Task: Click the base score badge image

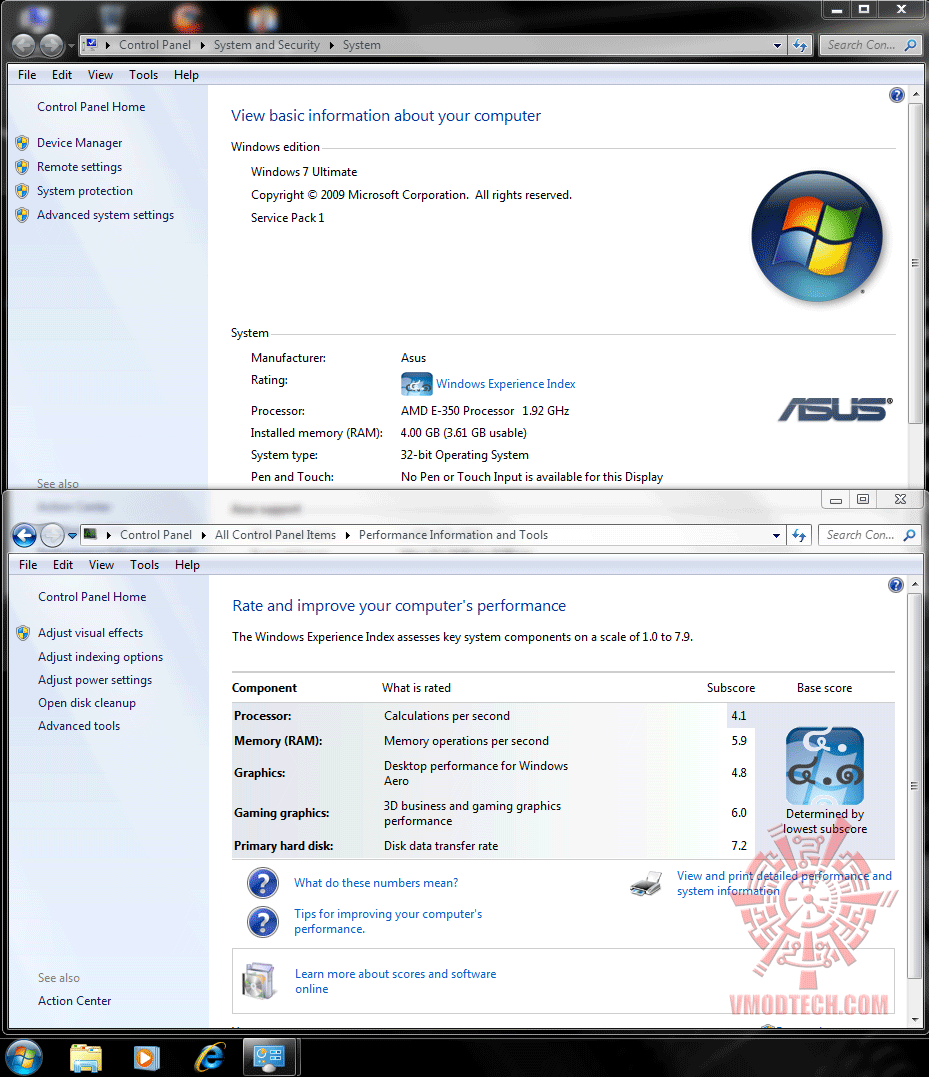Action: (825, 766)
